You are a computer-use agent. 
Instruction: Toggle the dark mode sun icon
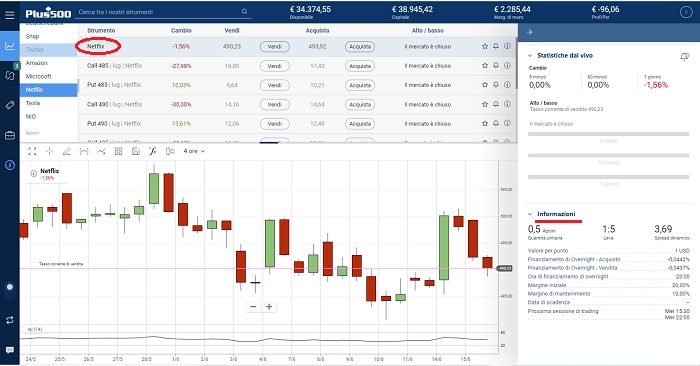click(x=9, y=287)
